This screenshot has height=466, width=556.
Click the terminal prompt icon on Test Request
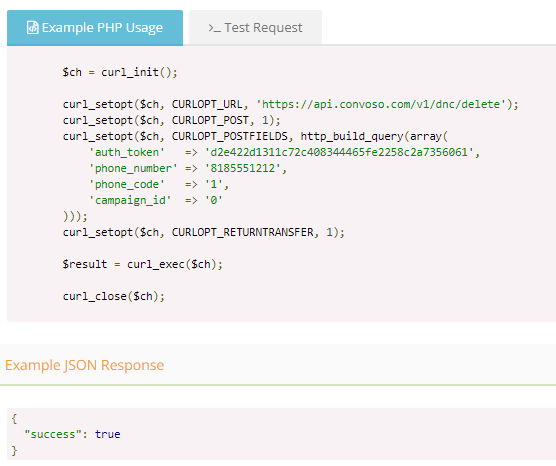point(214,28)
